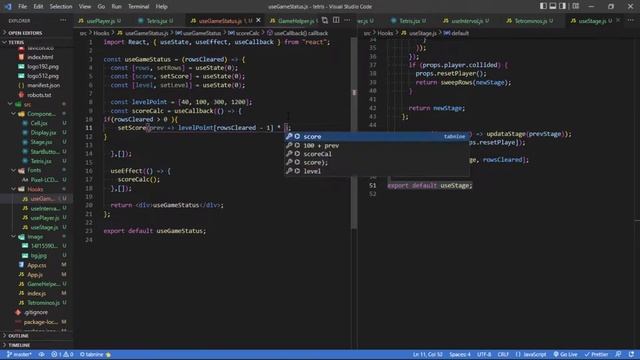Click the master branch status item
This screenshot has height=360, width=640.
pos(19,354)
